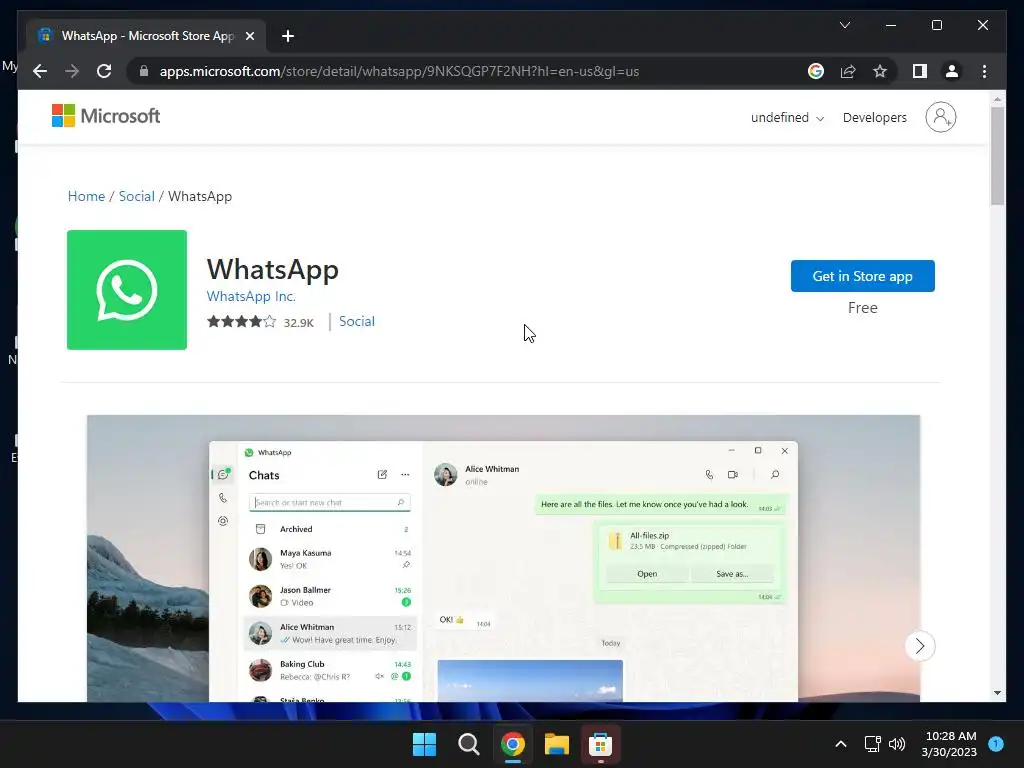This screenshot has height=768, width=1024.
Task: Reload the current page
Action: 104,71
